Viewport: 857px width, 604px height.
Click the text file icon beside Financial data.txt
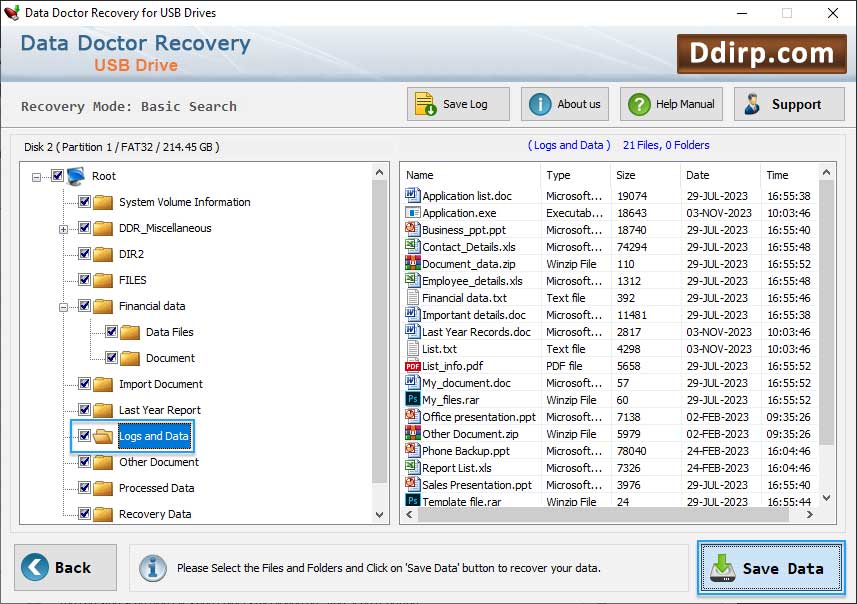[413, 297]
